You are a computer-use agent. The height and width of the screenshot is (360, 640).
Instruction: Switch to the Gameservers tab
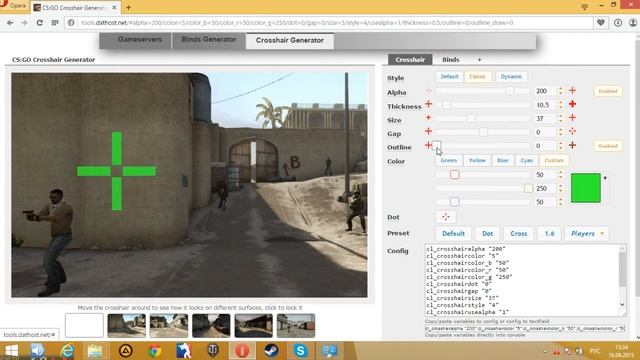coord(140,40)
